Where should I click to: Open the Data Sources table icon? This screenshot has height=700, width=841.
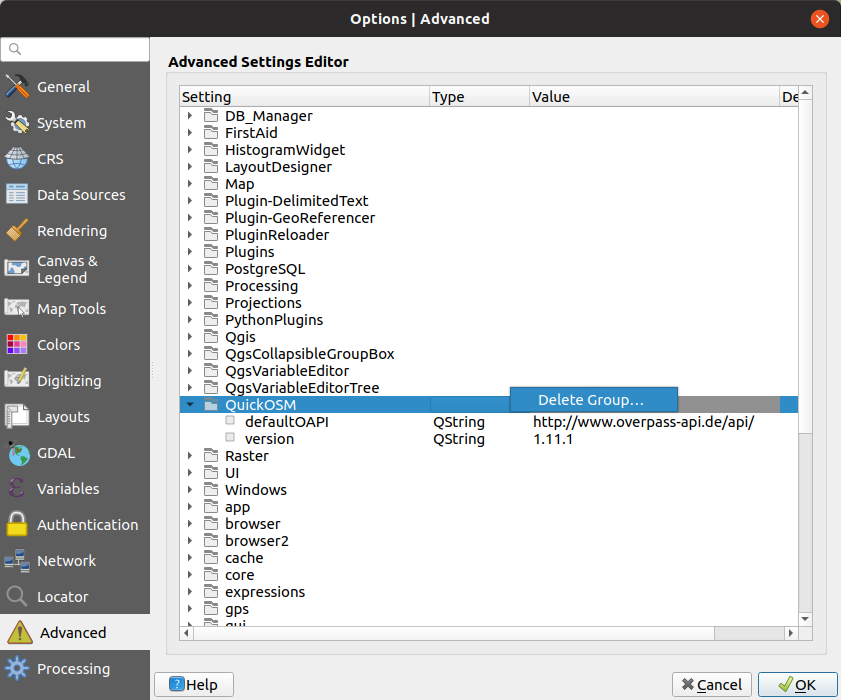[x=17, y=194]
